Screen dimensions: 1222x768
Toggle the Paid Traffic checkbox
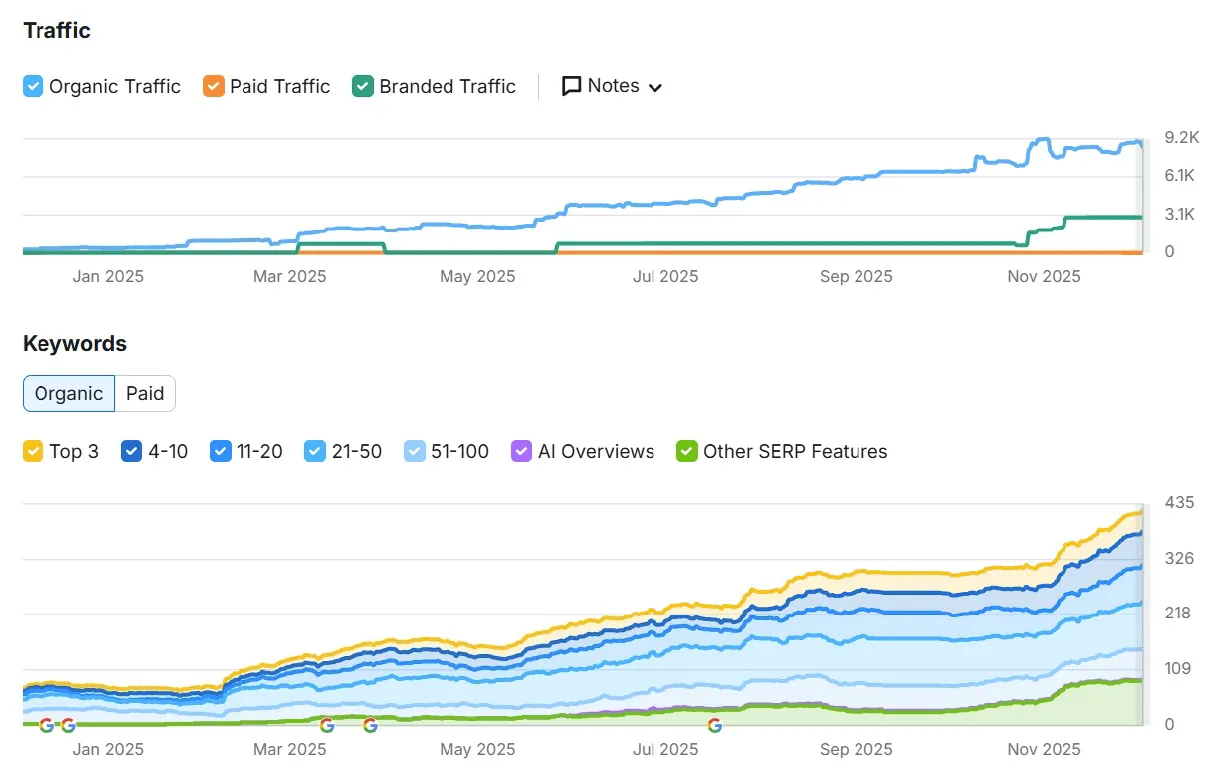[x=214, y=86]
